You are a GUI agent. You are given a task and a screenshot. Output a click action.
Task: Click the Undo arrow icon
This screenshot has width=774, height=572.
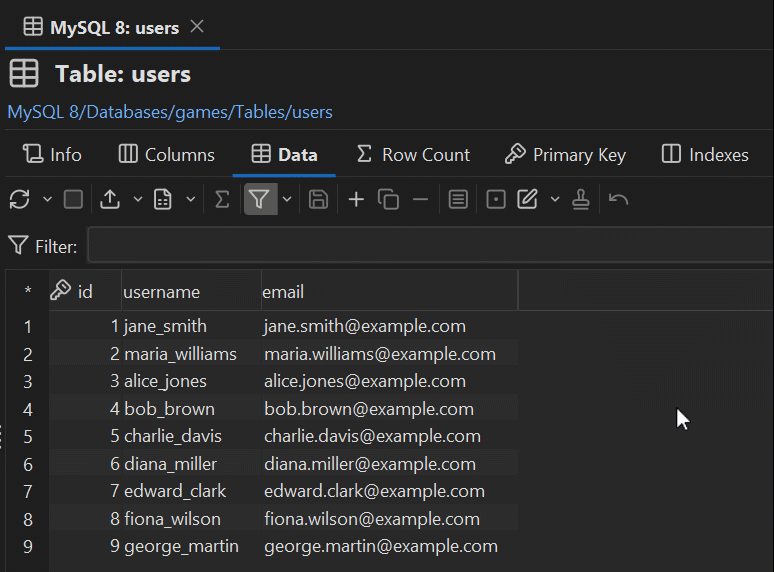tap(619, 199)
